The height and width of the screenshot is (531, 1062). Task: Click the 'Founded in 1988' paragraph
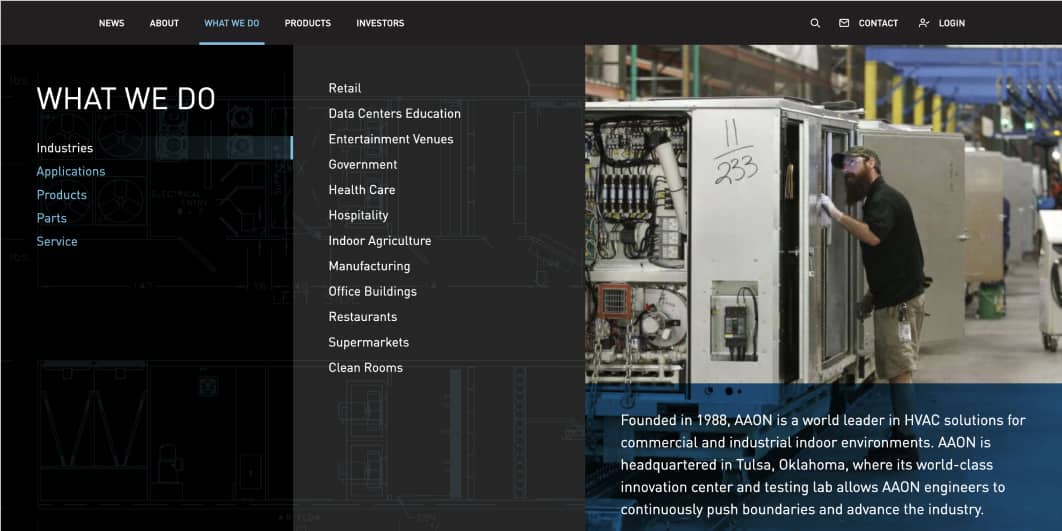pyautogui.click(x=823, y=465)
